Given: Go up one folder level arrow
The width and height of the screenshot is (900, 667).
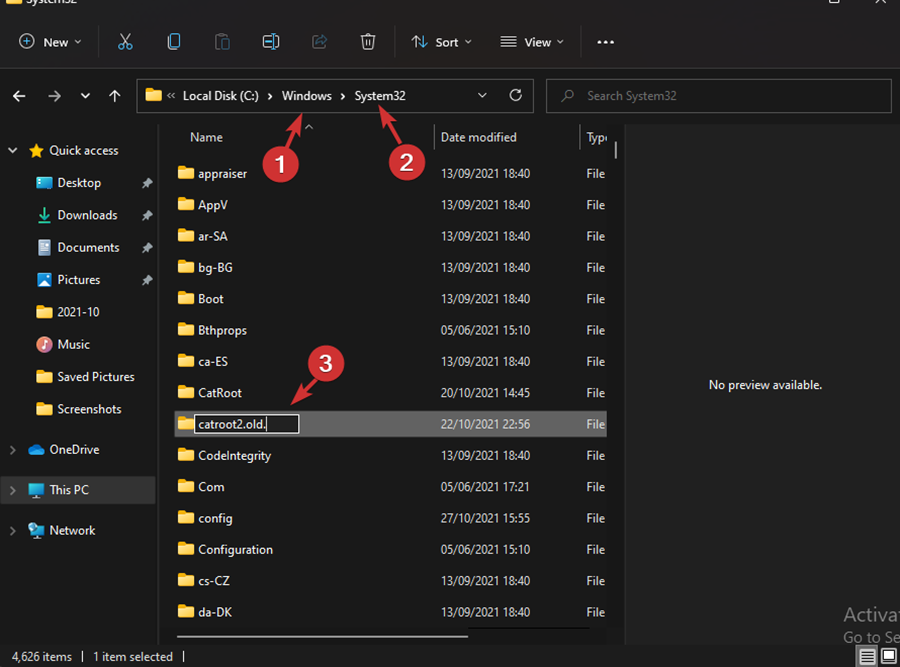Looking at the screenshot, I should [115, 96].
